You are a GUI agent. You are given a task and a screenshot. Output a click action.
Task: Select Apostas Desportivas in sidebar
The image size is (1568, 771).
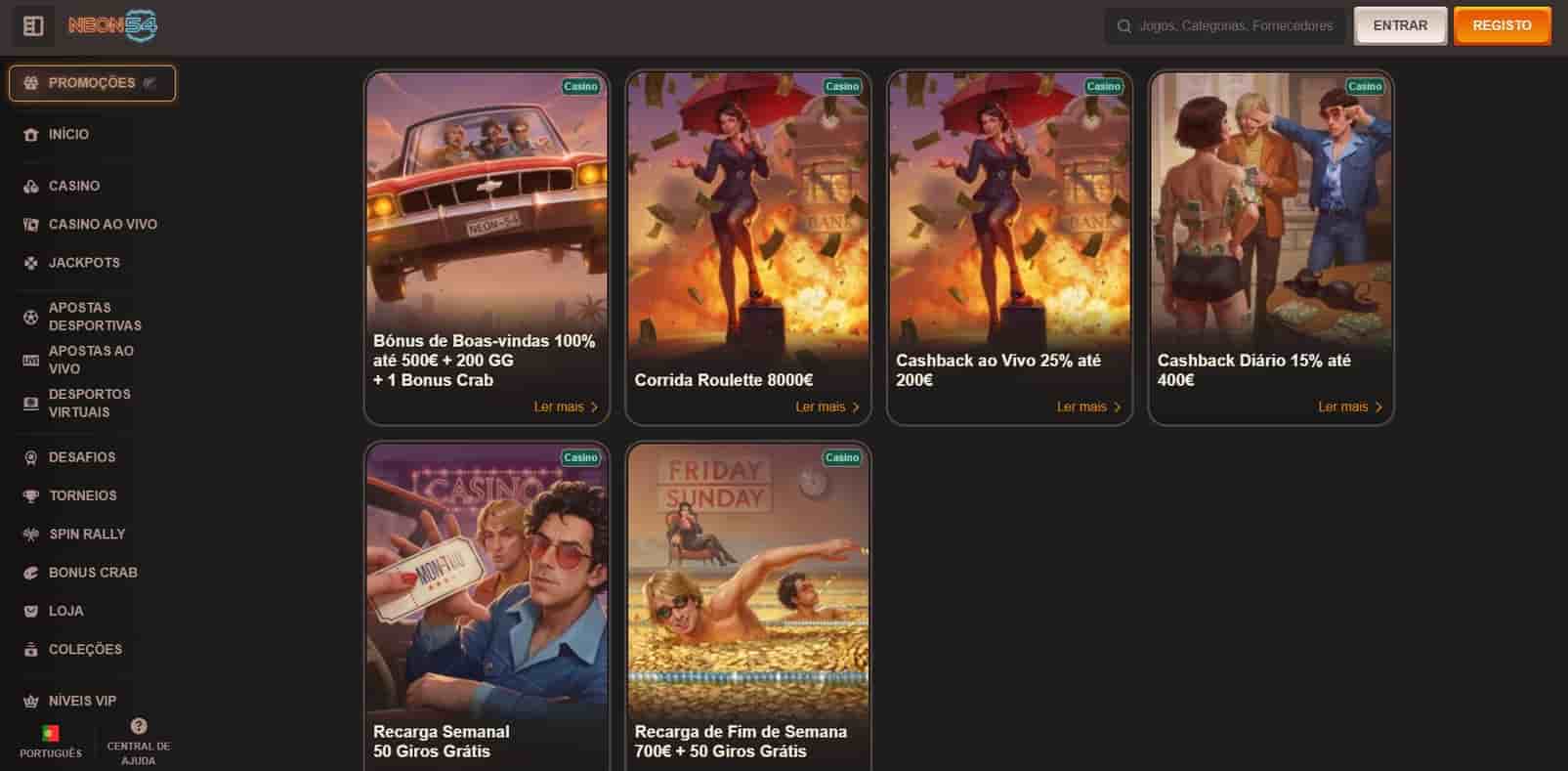(95, 317)
